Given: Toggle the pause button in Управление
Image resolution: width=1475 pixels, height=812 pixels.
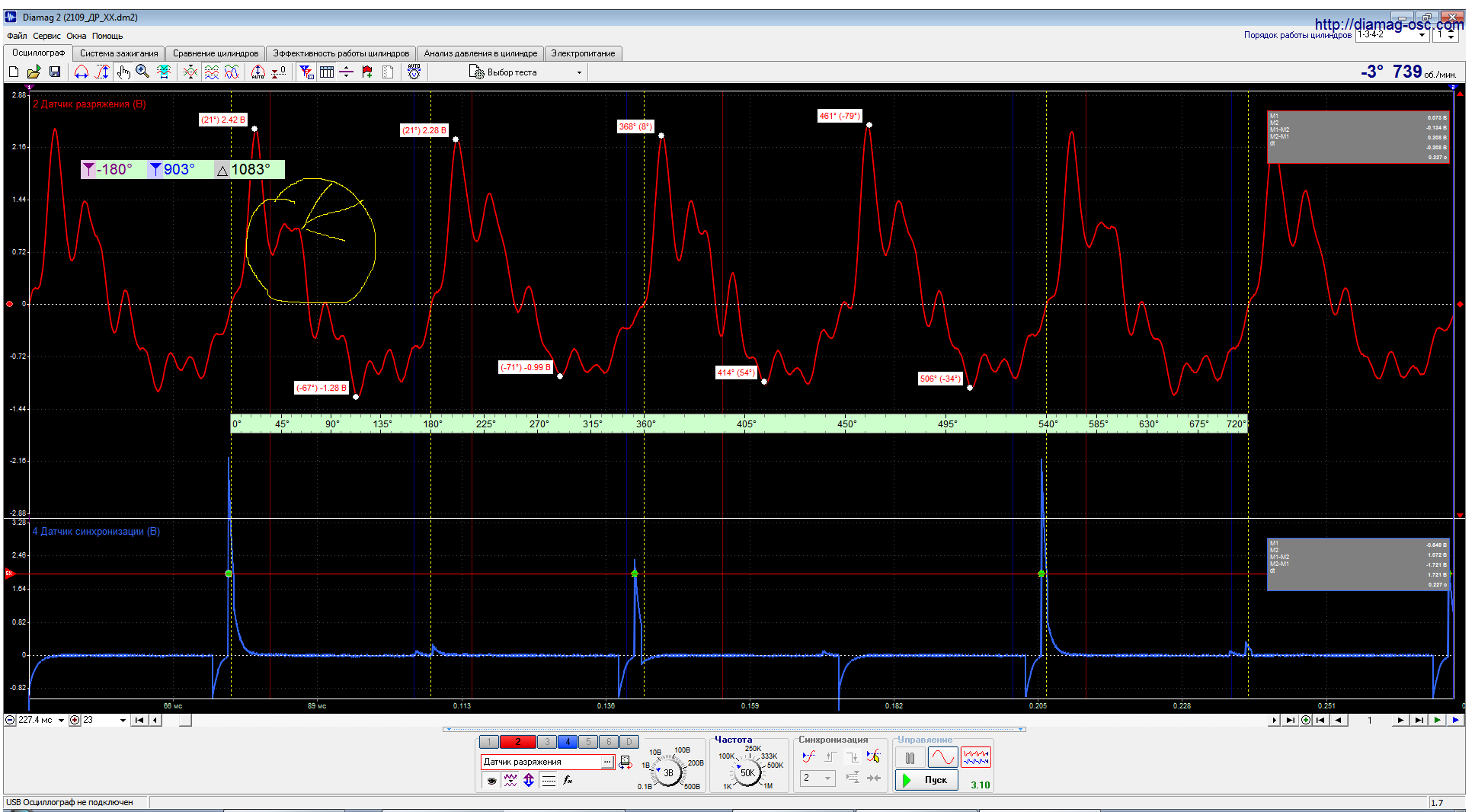Looking at the screenshot, I should (910, 758).
